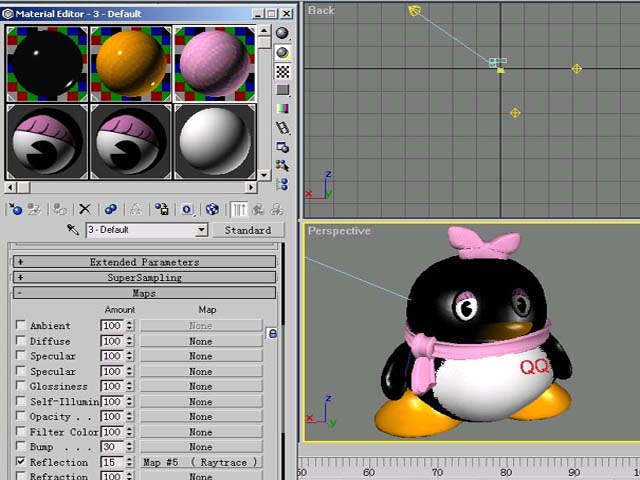Enable the Refraction map checkbox
This screenshot has width=640, height=480.
[20, 476]
